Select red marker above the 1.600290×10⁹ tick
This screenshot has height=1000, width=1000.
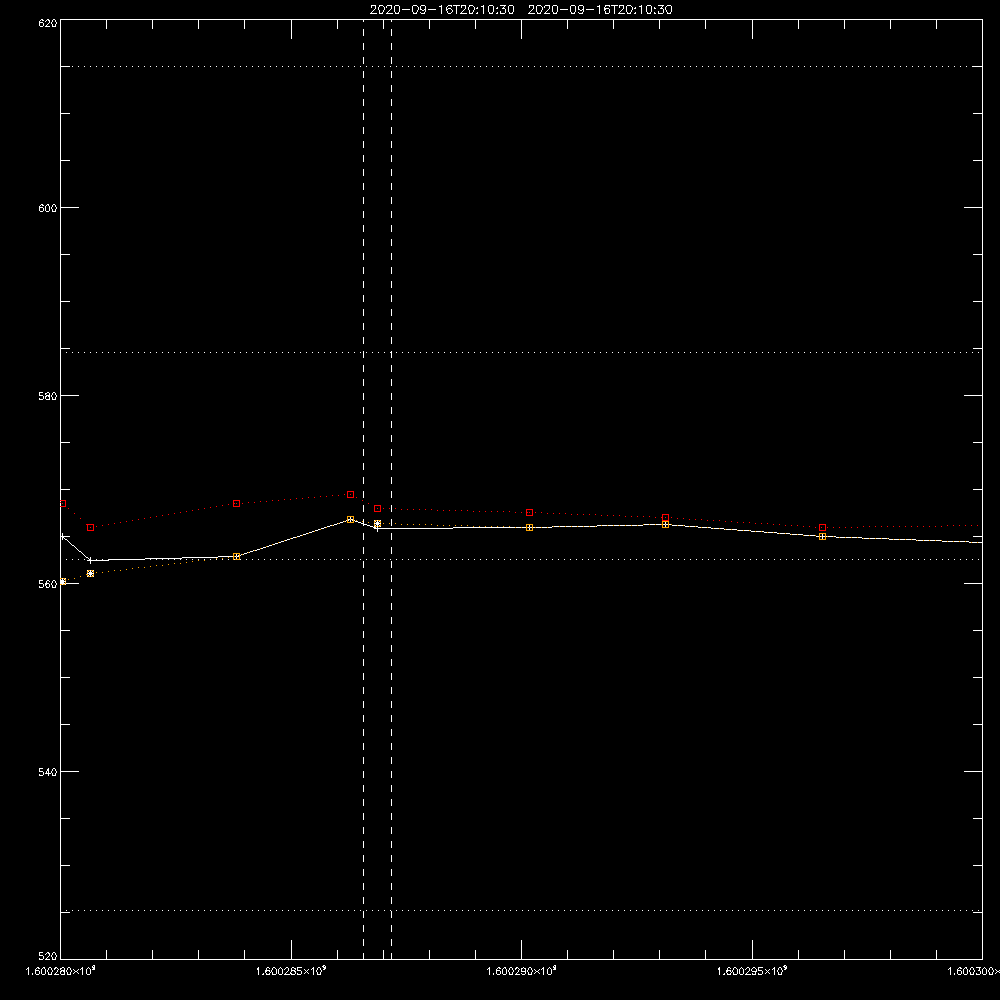529,513
